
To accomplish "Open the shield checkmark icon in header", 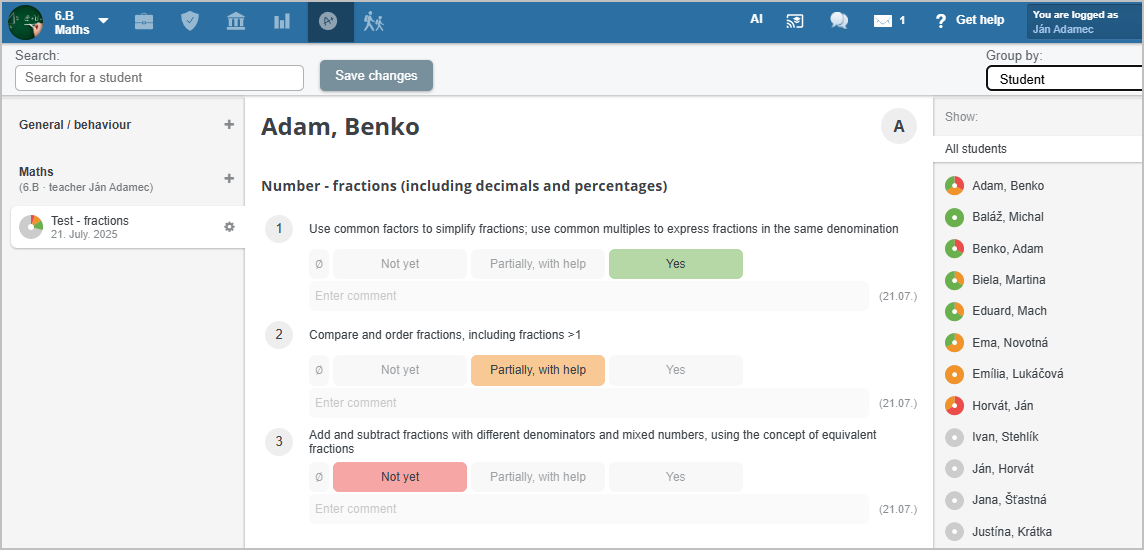I will [x=190, y=21].
